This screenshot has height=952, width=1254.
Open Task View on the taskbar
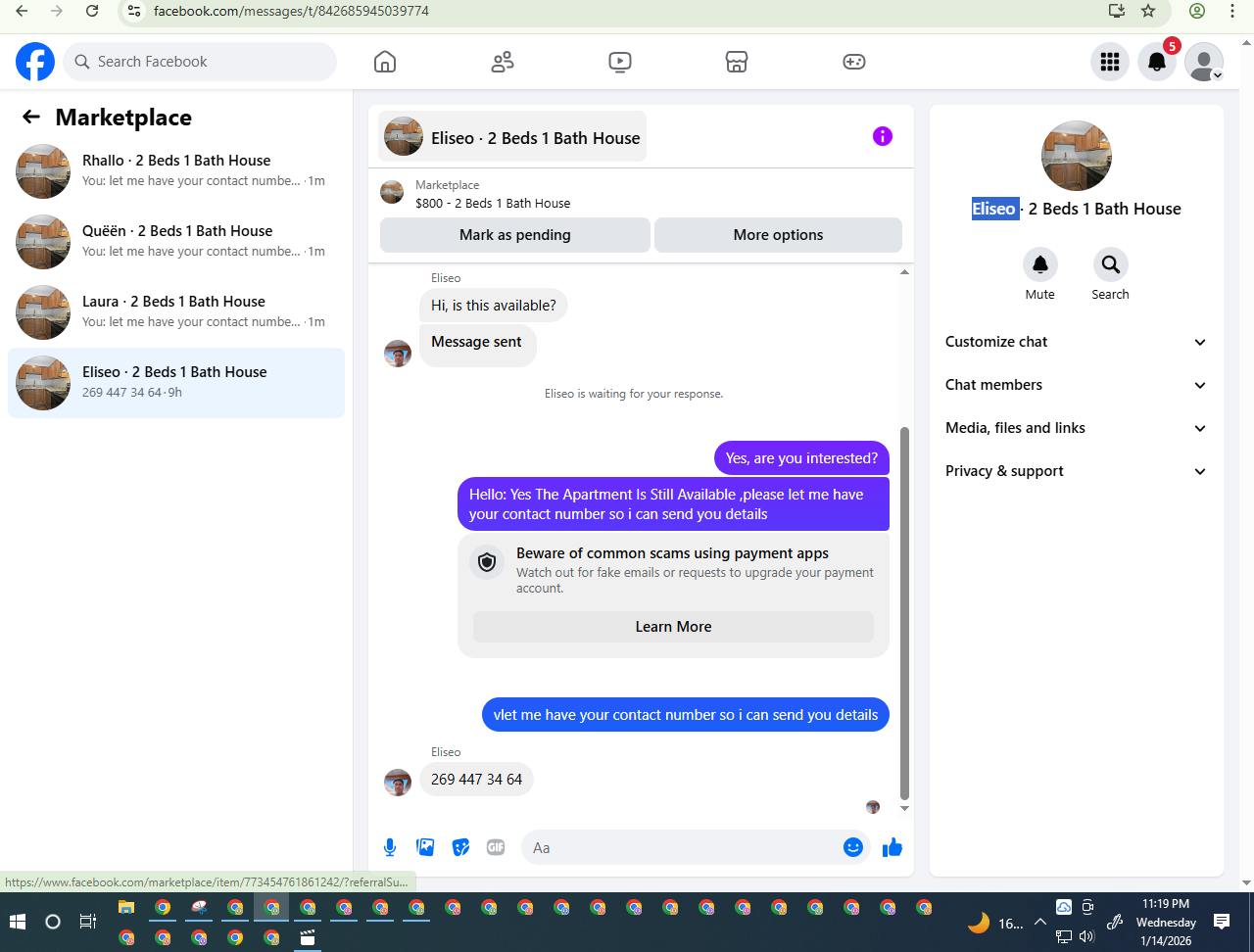(87, 922)
